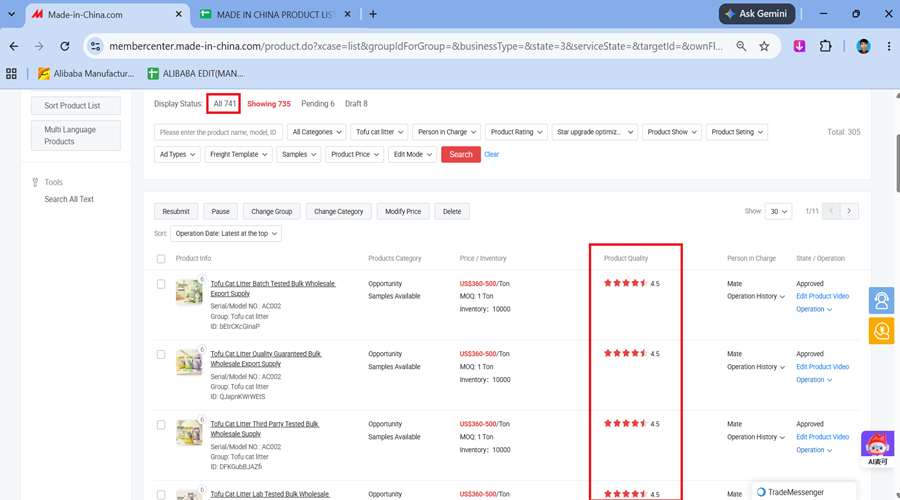Go to the next page arrow
This screenshot has width=900, height=500.
point(849,211)
